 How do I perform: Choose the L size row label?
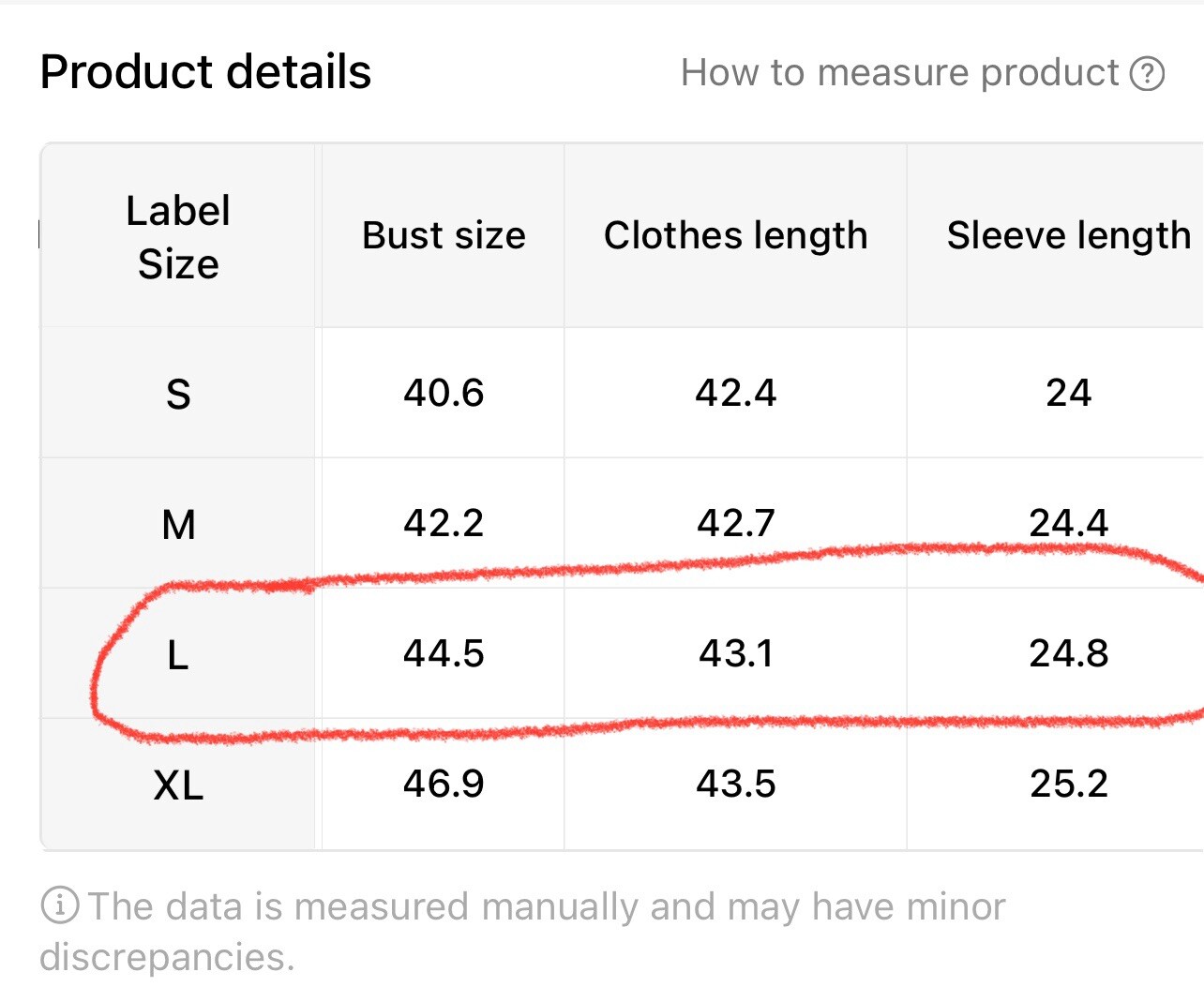(x=178, y=654)
